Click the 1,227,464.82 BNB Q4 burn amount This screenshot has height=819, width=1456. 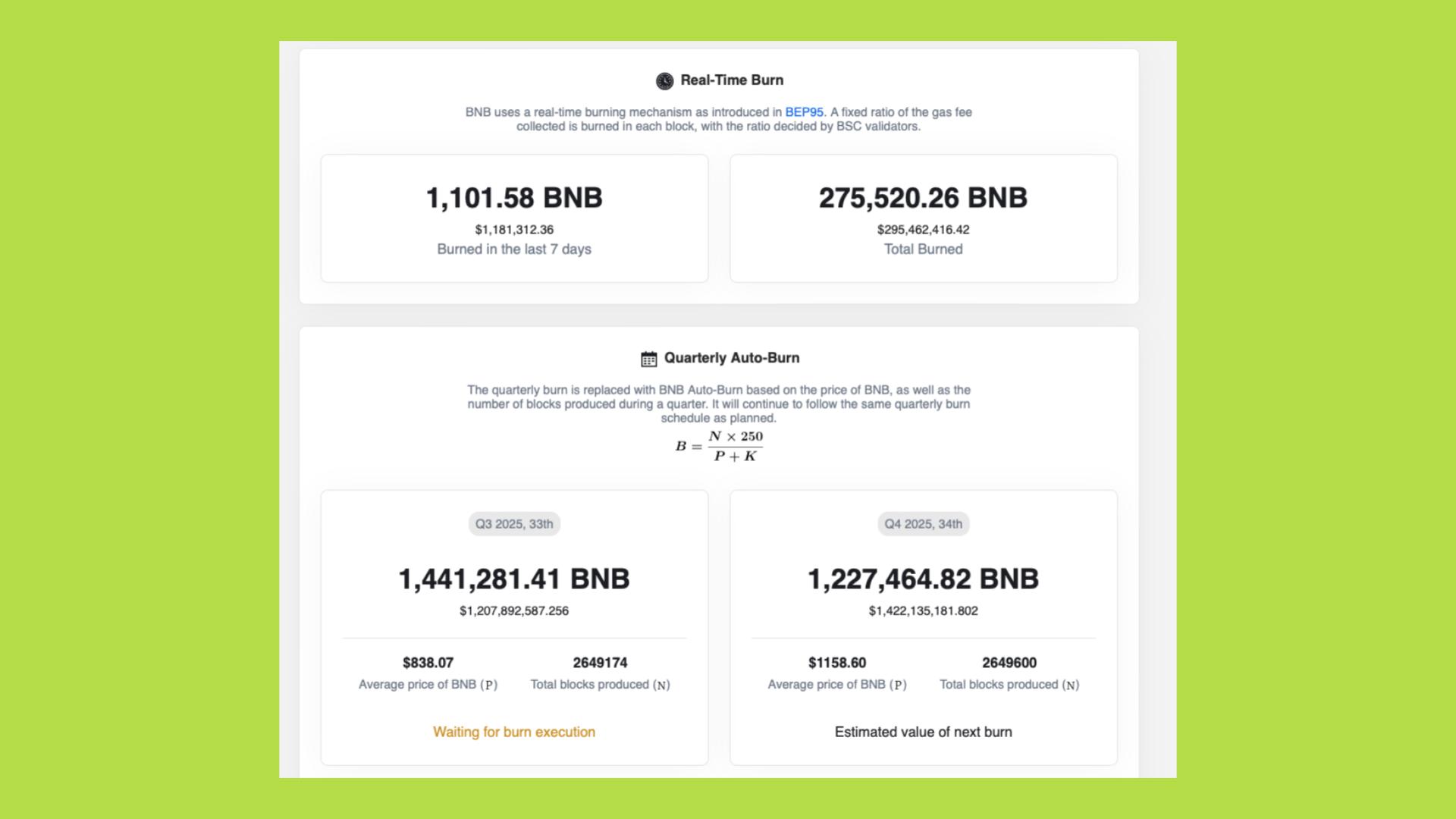click(x=923, y=579)
